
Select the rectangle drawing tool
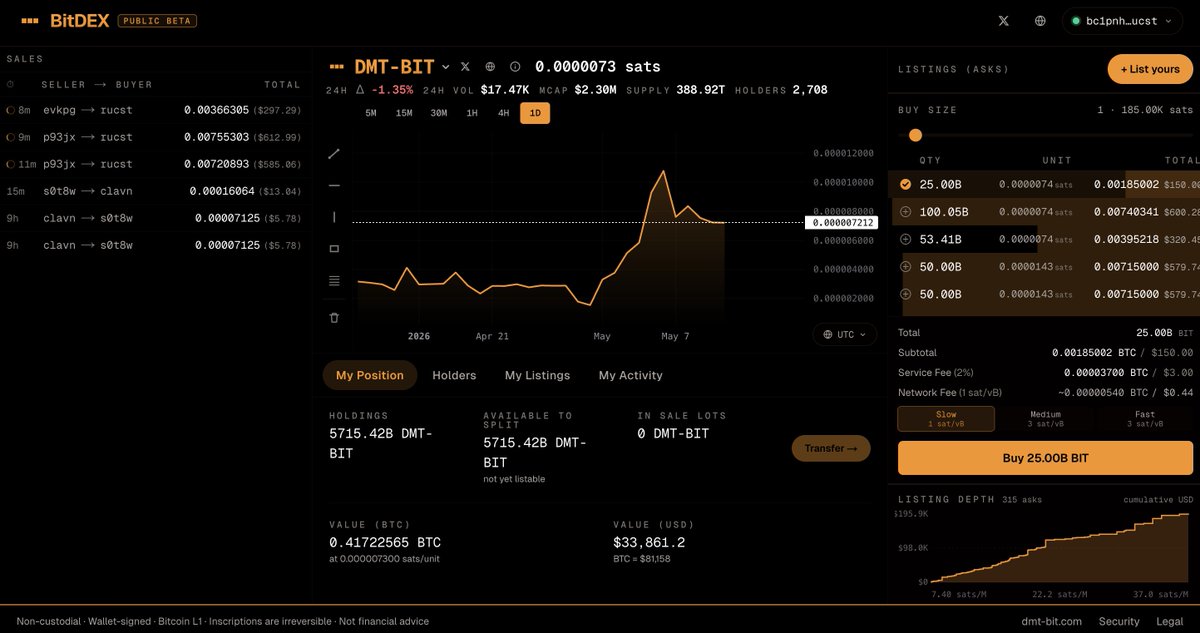click(334, 249)
